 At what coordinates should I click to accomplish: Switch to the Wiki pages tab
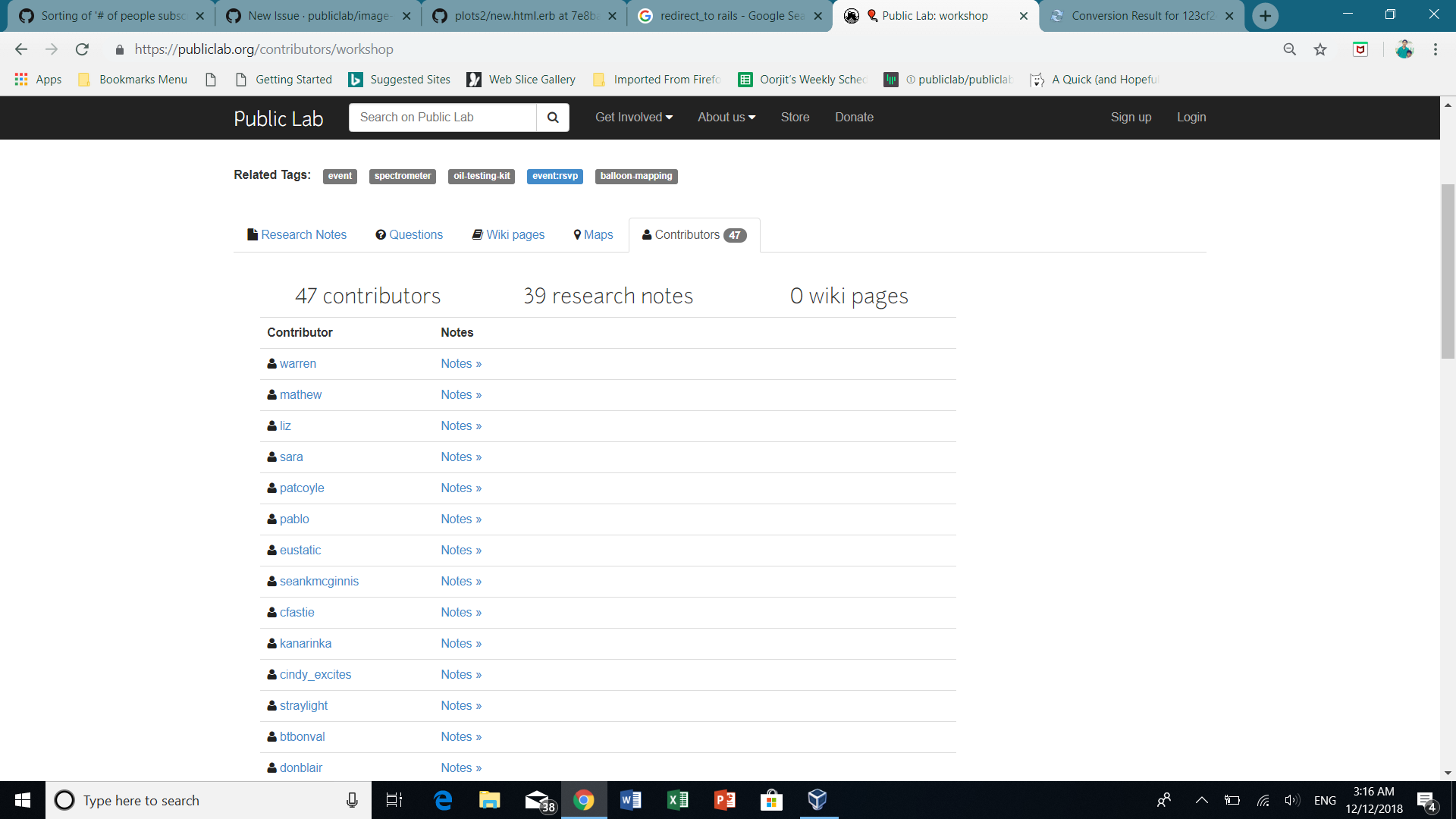pyautogui.click(x=516, y=235)
